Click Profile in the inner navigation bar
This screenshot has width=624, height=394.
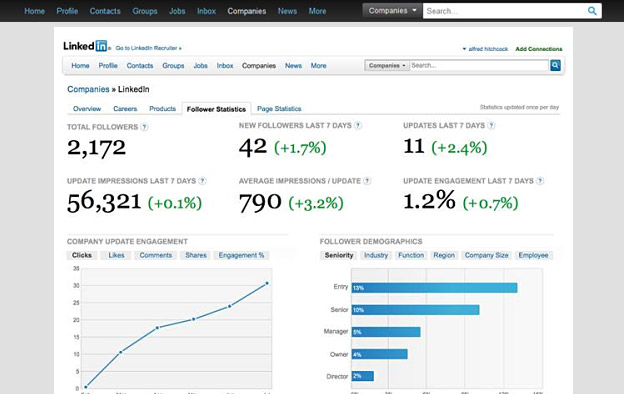pyautogui.click(x=108, y=66)
